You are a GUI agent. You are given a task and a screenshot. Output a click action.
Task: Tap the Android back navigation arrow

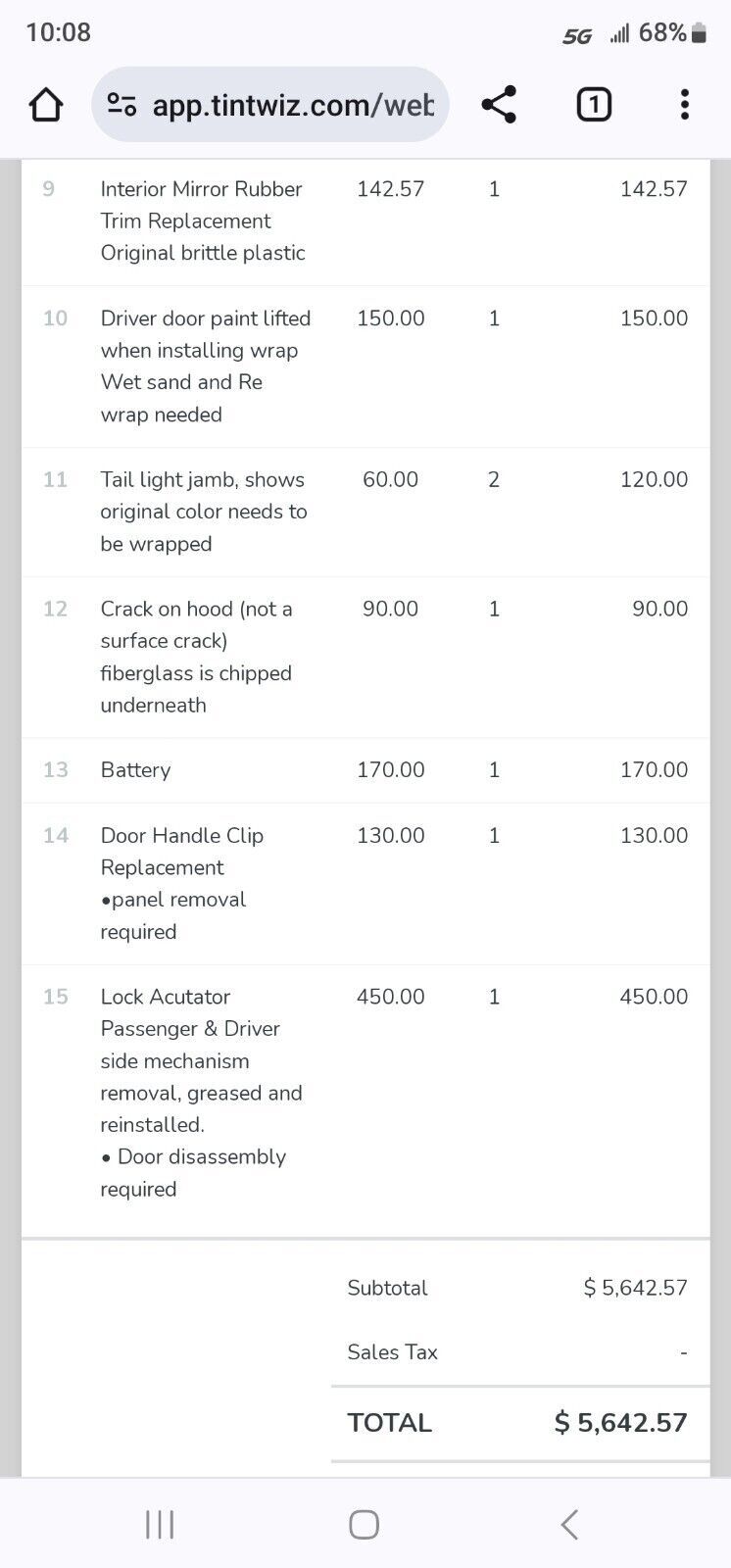click(569, 1524)
